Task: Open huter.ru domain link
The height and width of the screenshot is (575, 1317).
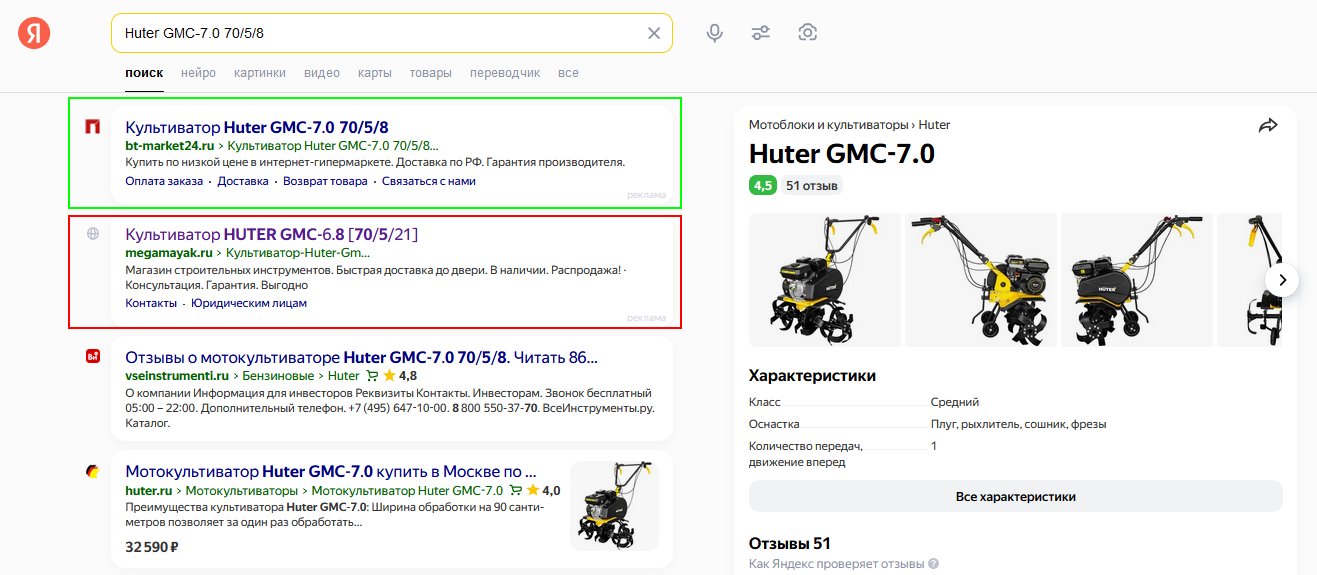Action: [x=149, y=490]
